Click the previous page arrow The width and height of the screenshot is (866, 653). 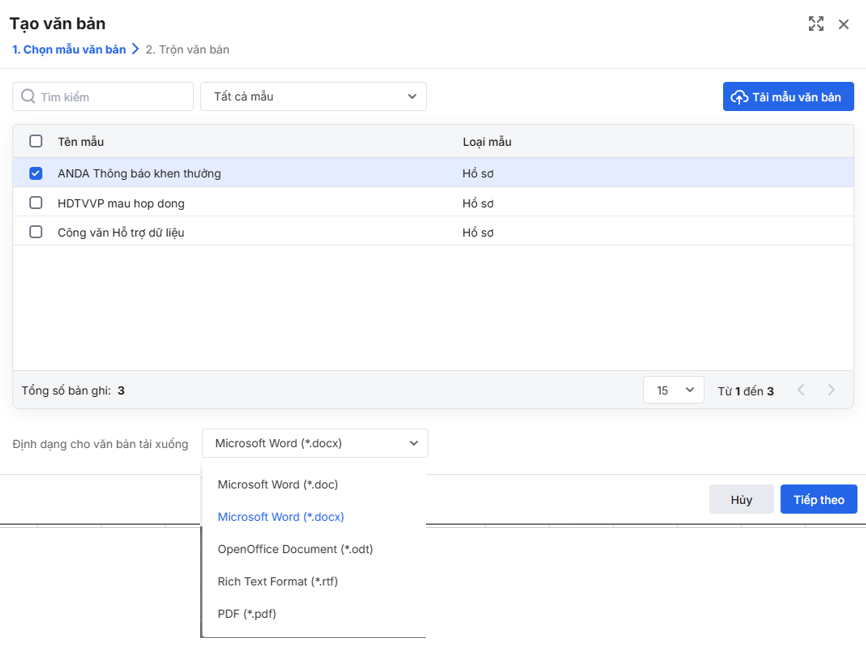[801, 390]
